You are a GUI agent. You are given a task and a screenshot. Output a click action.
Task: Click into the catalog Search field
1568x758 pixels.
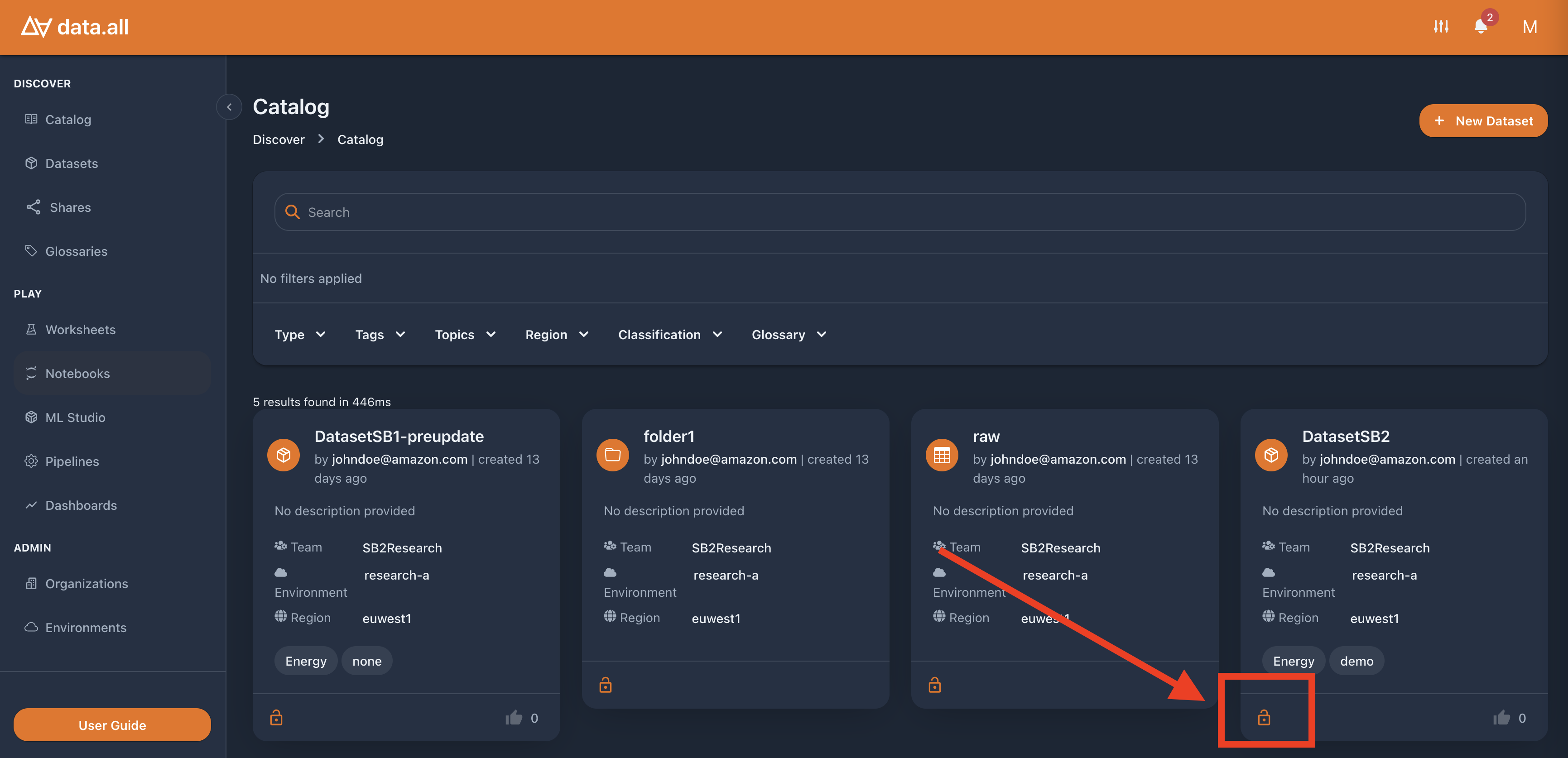(899, 212)
